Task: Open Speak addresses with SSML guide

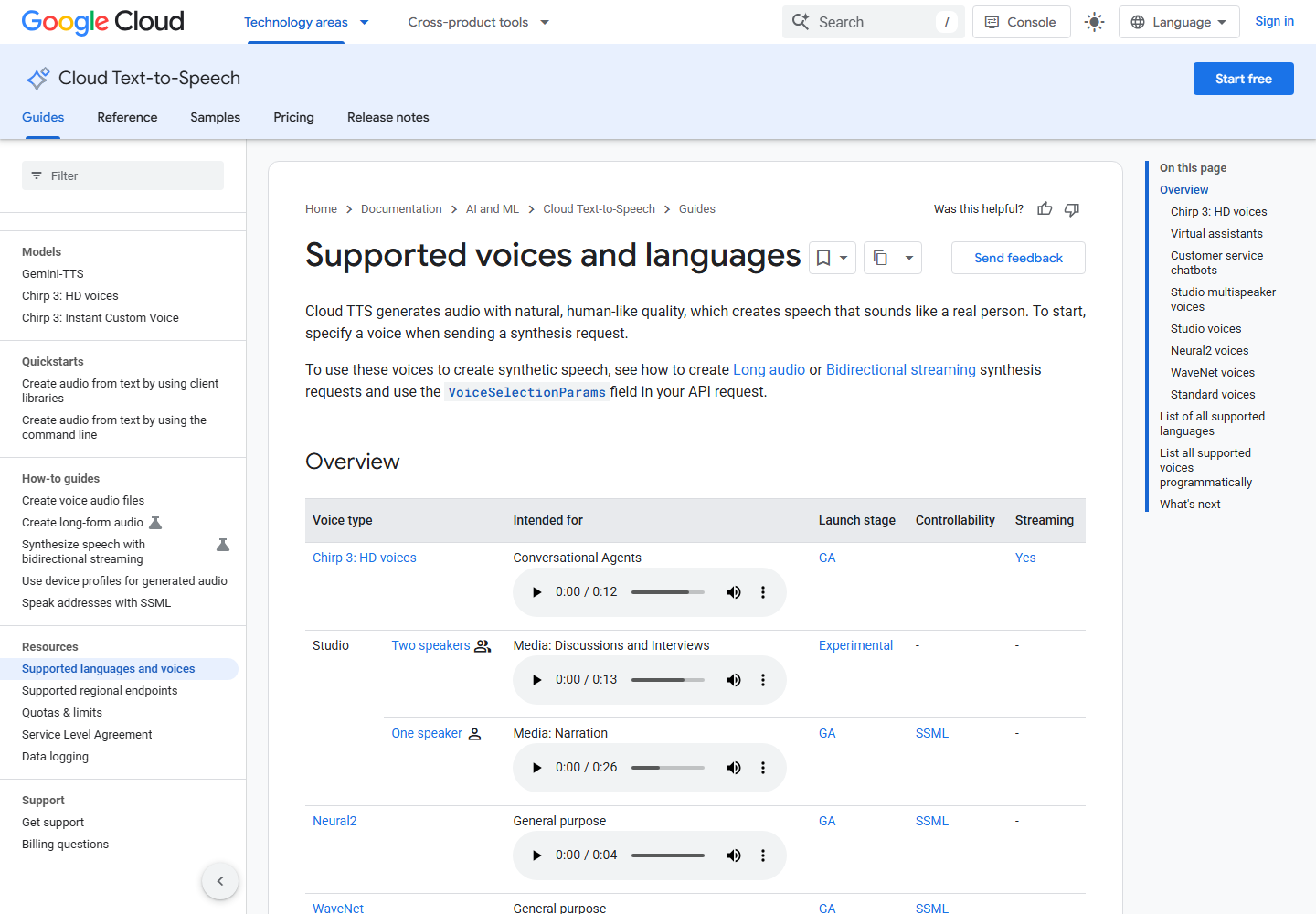Action: tap(97, 602)
